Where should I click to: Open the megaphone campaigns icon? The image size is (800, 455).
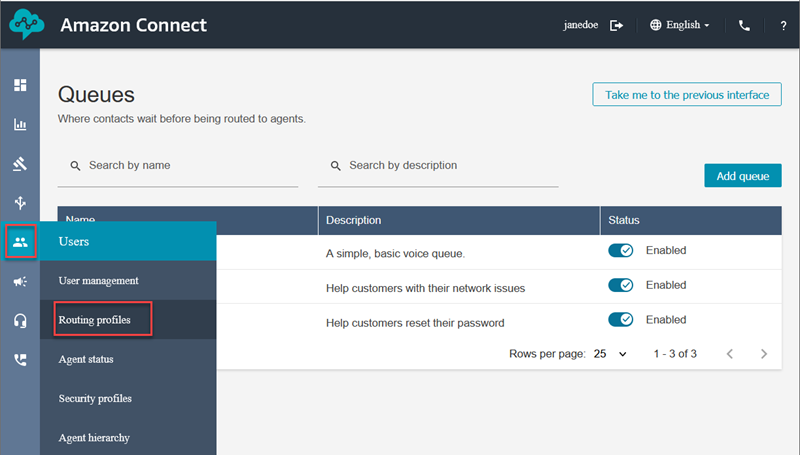point(19,282)
